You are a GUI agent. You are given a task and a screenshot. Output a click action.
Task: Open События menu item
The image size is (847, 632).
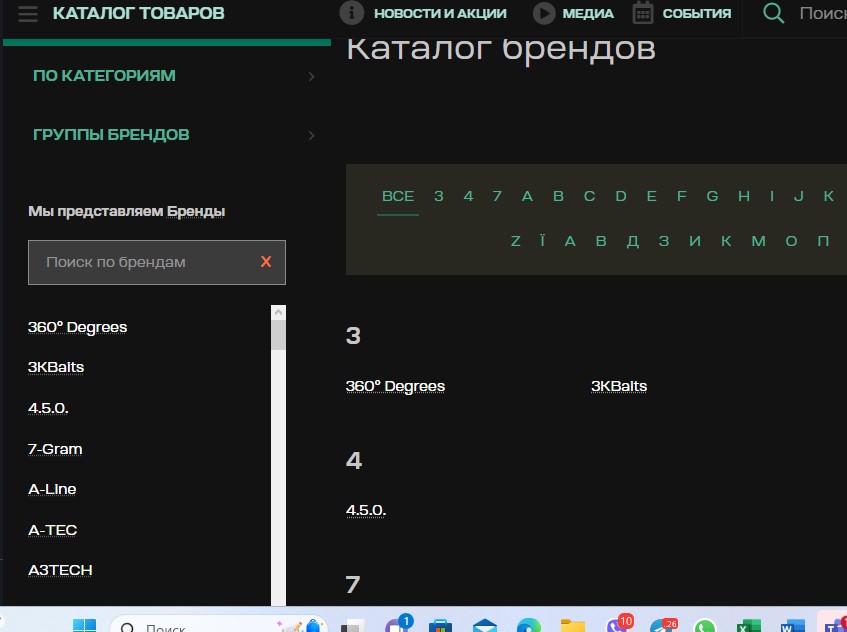pyautogui.click(x=697, y=14)
